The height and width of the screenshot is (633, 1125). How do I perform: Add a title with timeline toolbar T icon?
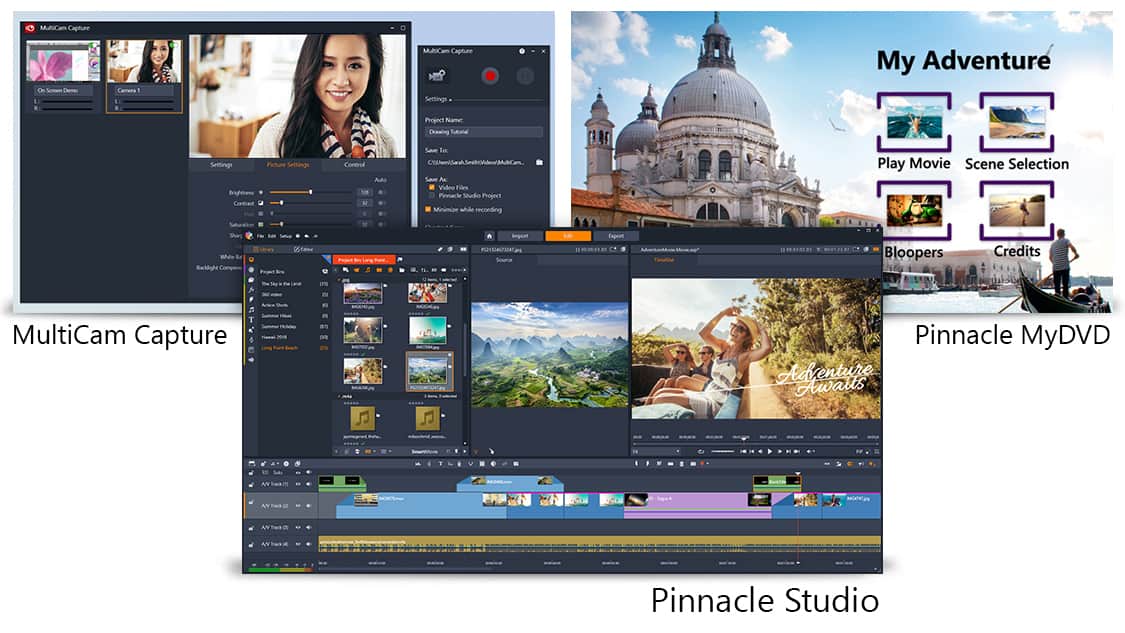(441, 464)
